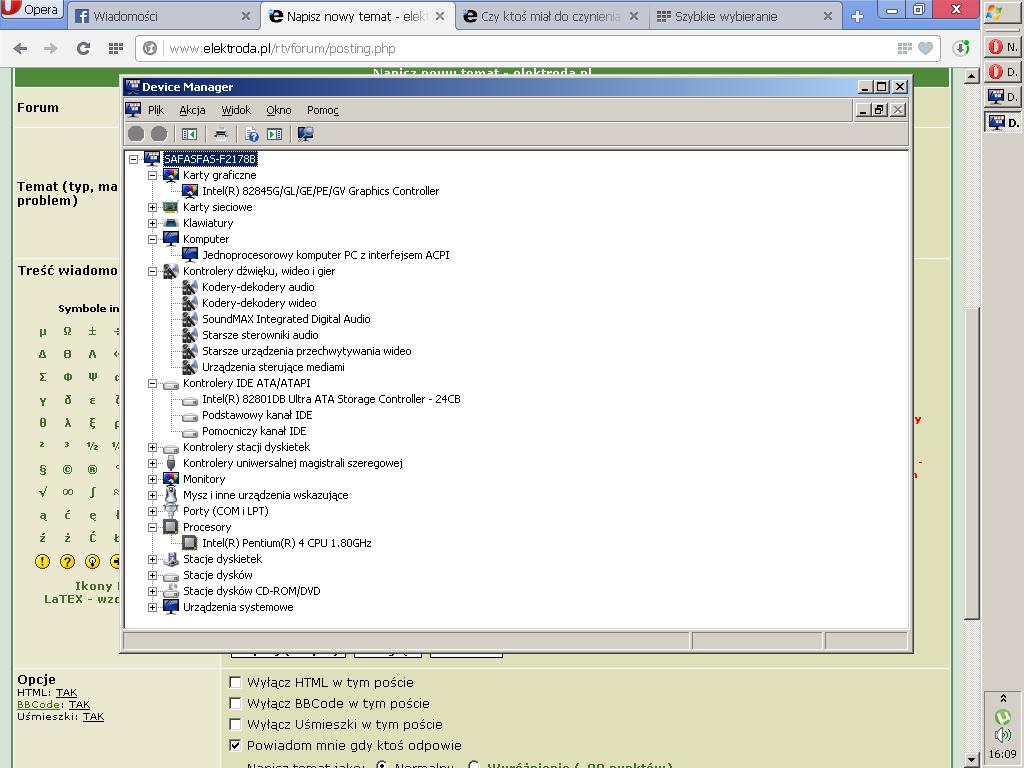The height and width of the screenshot is (768, 1024).
Task: Click the SoundMAX Integrated Digital Audio icon
Action: pyautogui.click(x=189, y=319)
